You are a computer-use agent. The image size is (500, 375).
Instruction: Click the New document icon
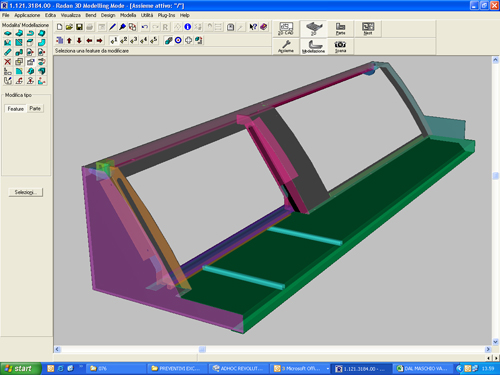(60, 27)
